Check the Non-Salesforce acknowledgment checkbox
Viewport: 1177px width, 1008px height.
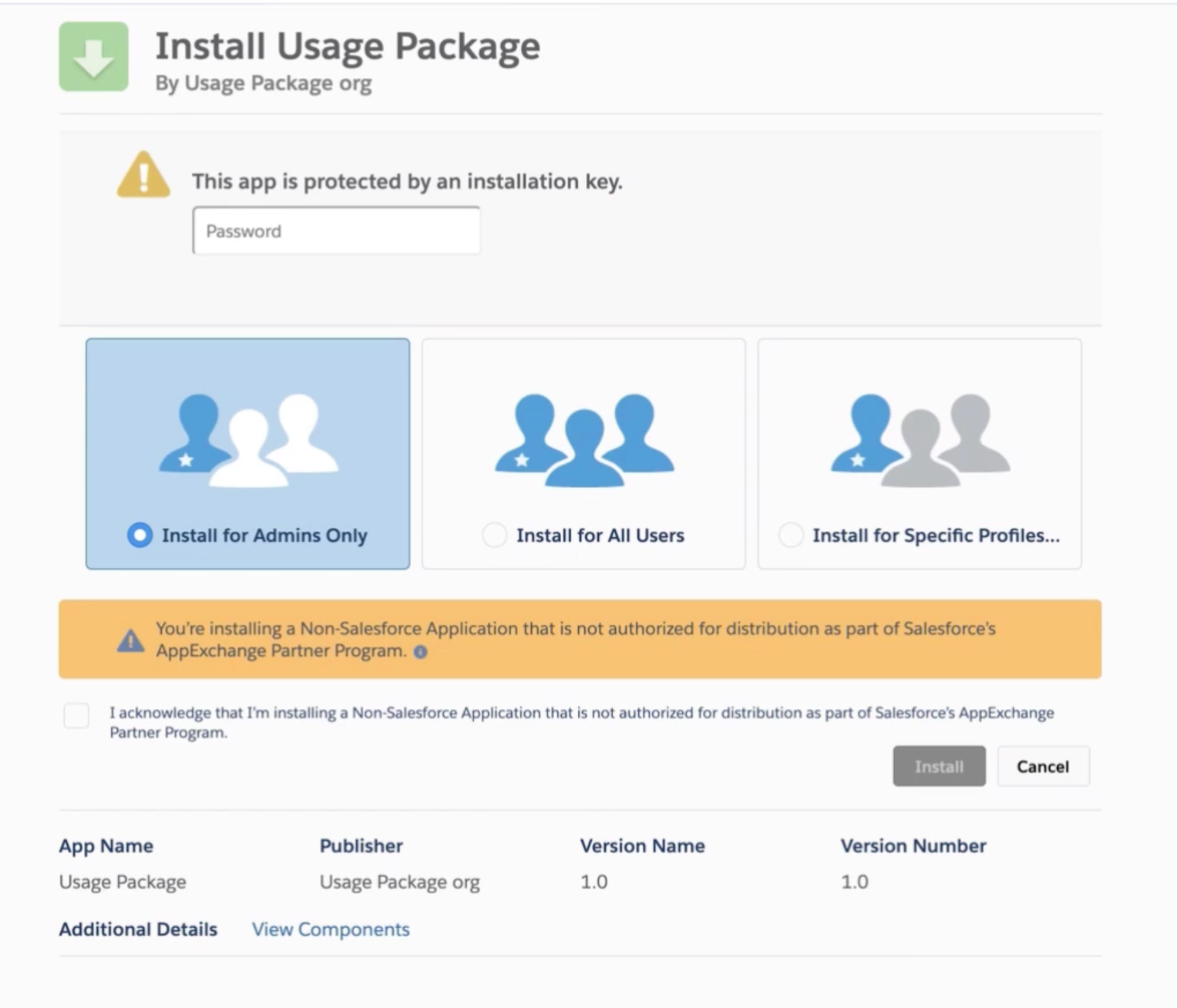click(x=76, y=715)
